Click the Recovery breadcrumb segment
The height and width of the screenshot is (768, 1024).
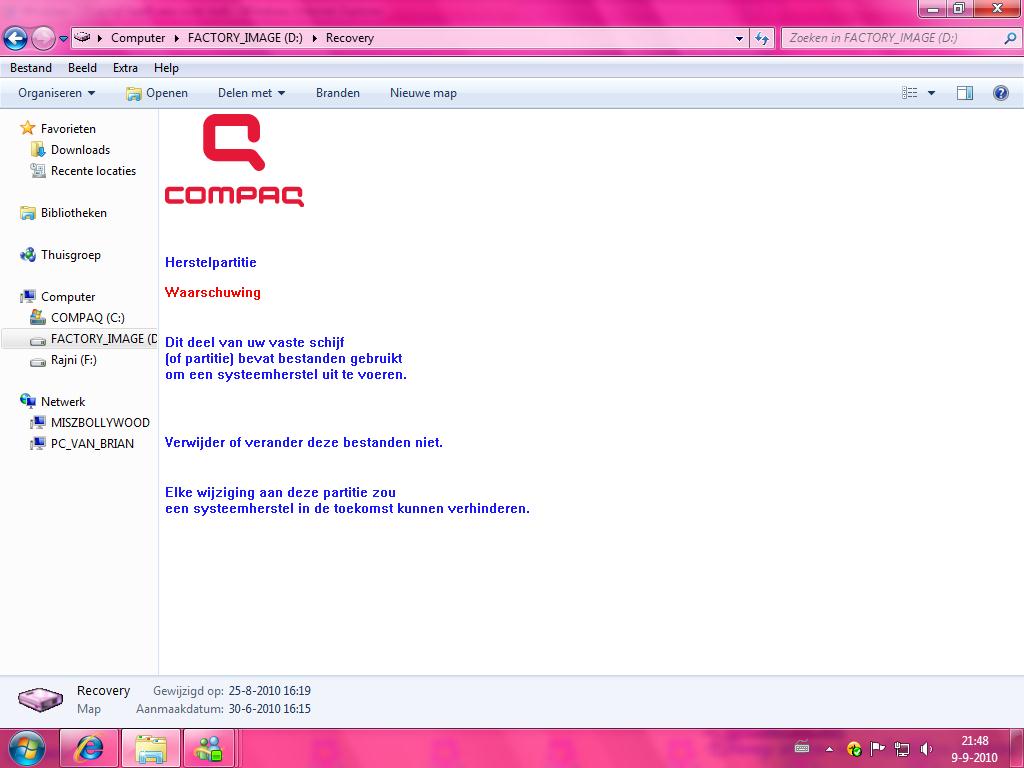pos(350,38)
